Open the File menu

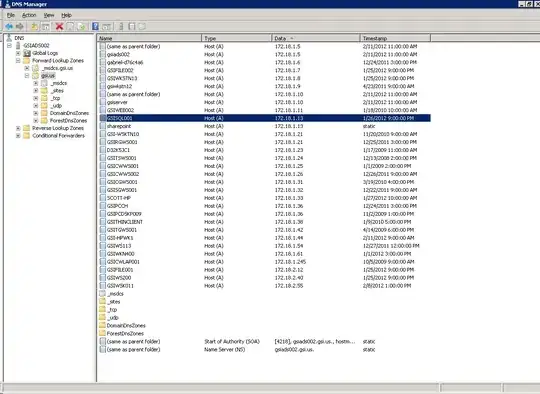pos(11,15)
